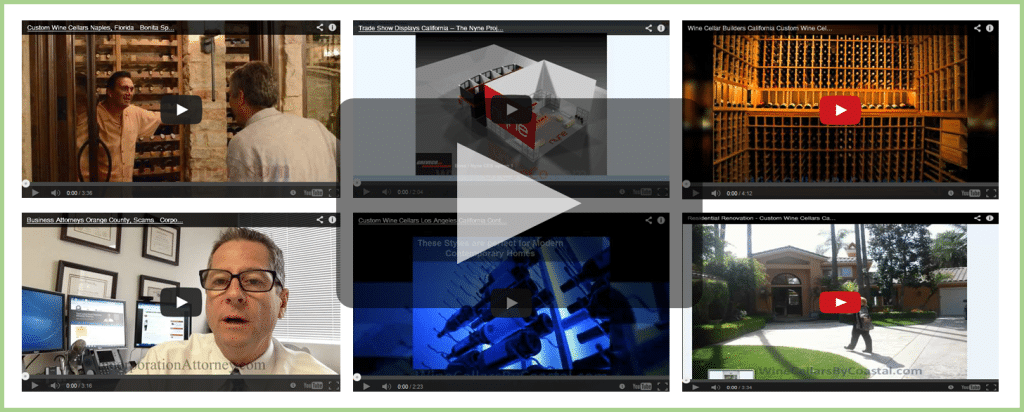The width and height of the screenshot is (1024, 412).
Task: Click YouTube logo on Custom Wine Cellars Los Angeles video
Action: (x=643, y=387)
